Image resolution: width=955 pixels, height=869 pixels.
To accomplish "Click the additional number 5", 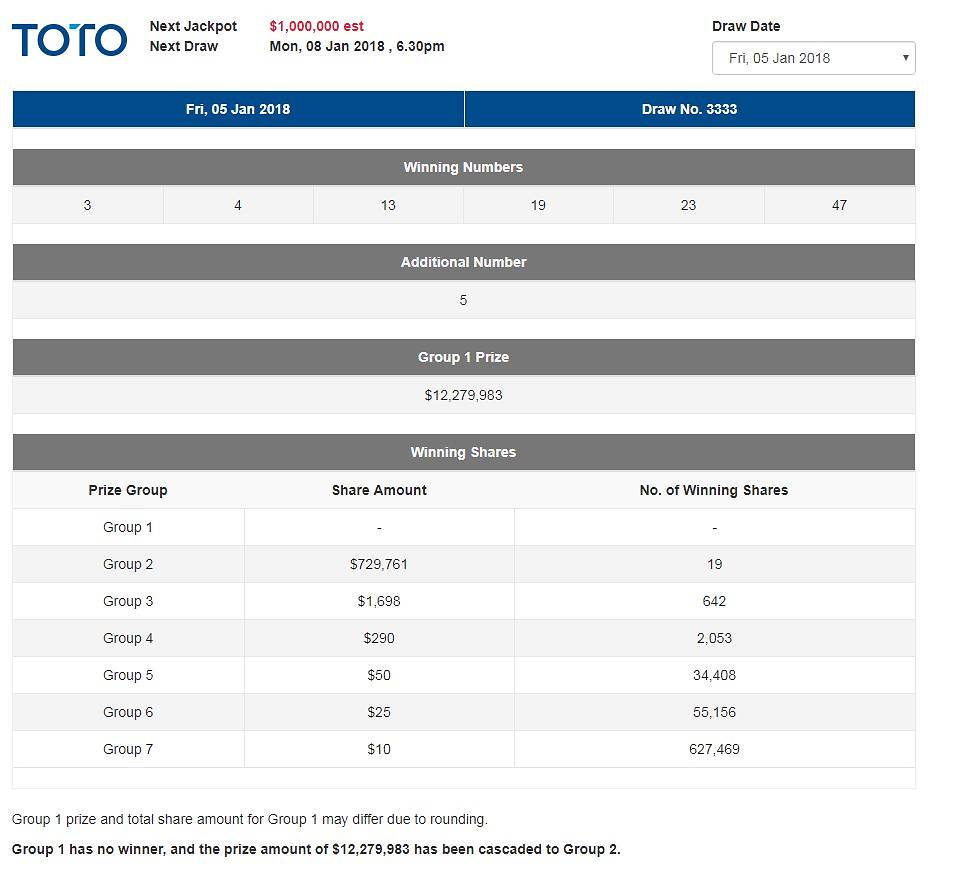I will [463, 300].
